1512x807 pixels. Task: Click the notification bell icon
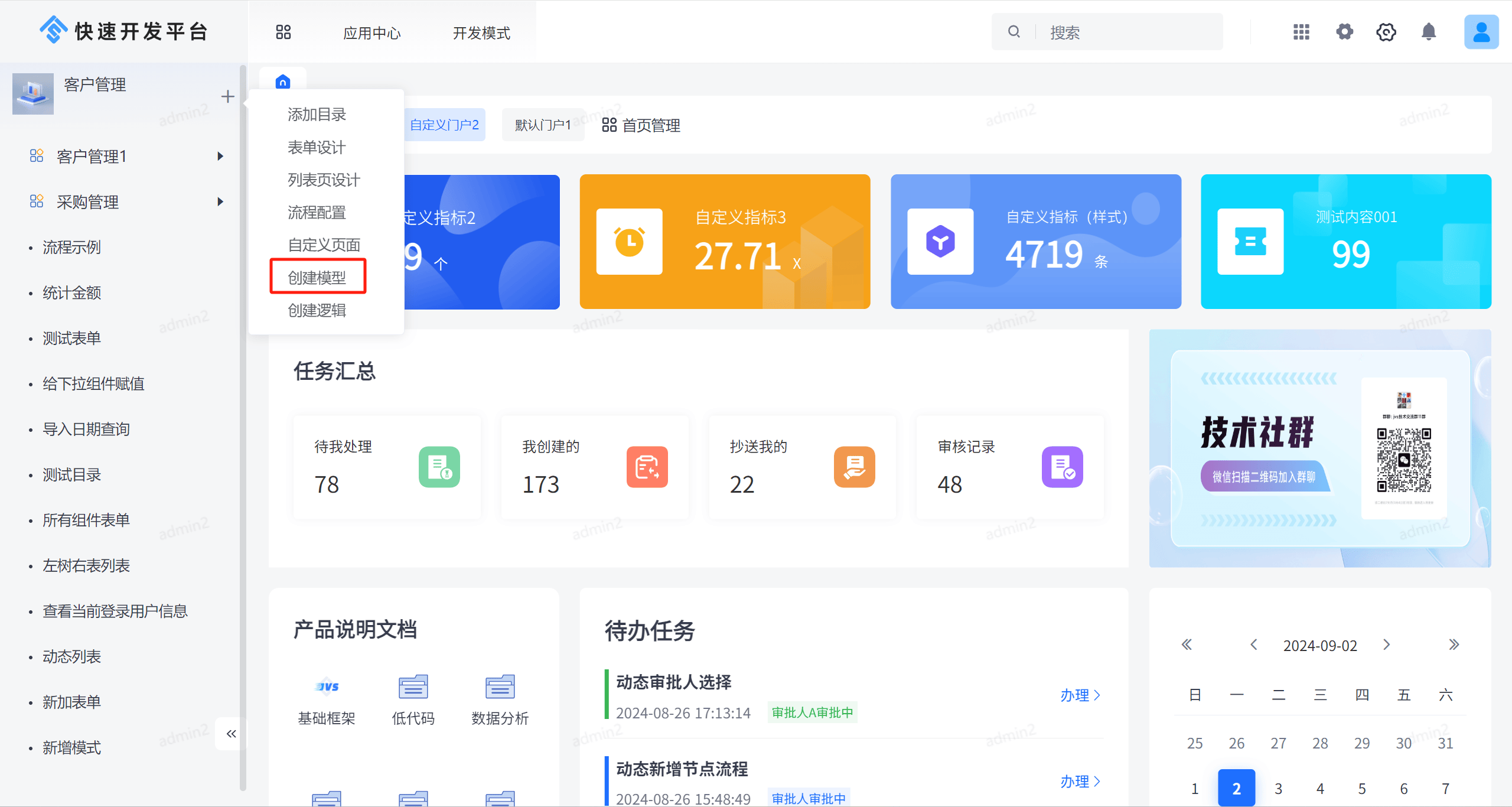point(1428,32)
